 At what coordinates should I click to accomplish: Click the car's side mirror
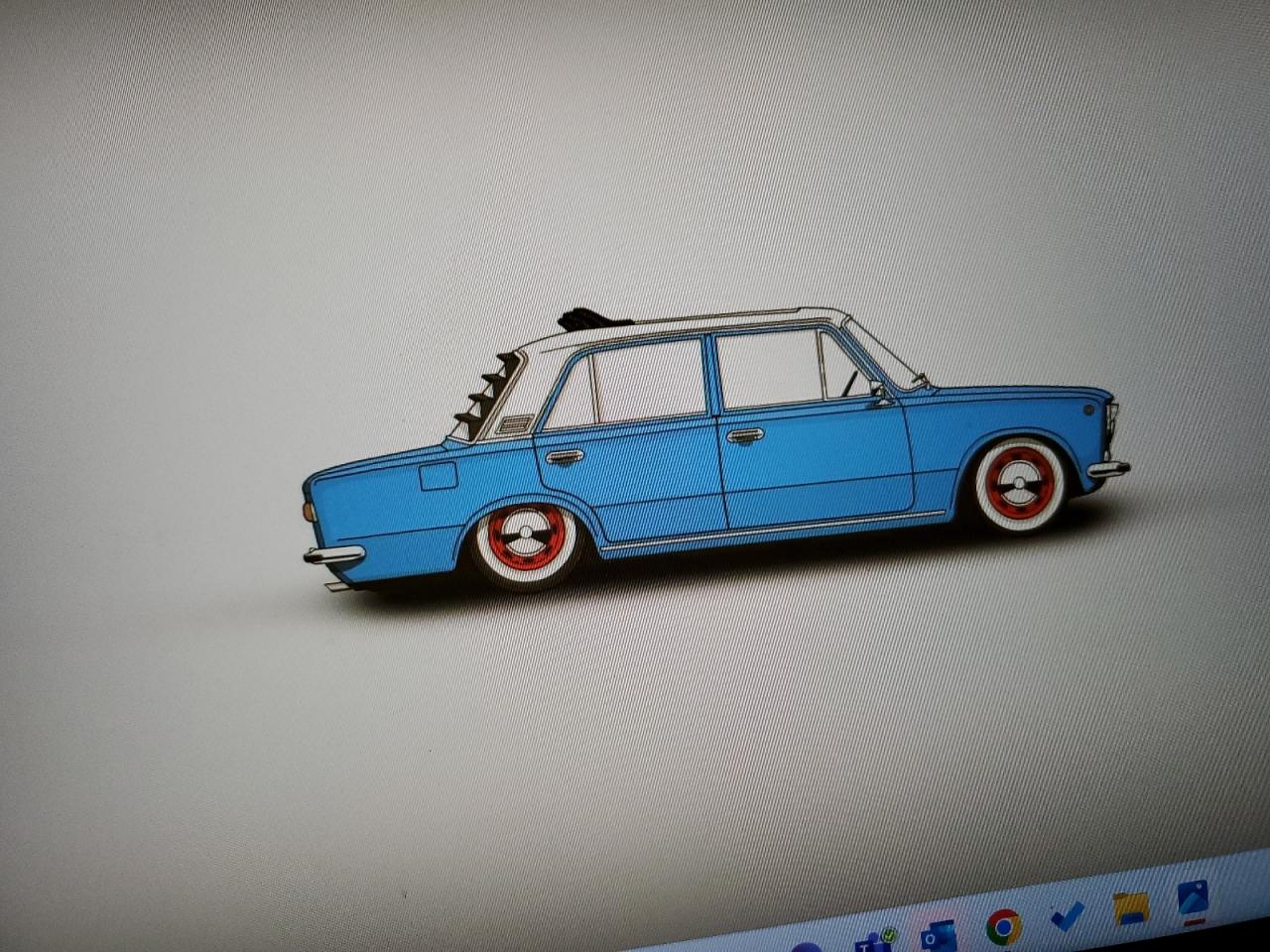point(878,394)
